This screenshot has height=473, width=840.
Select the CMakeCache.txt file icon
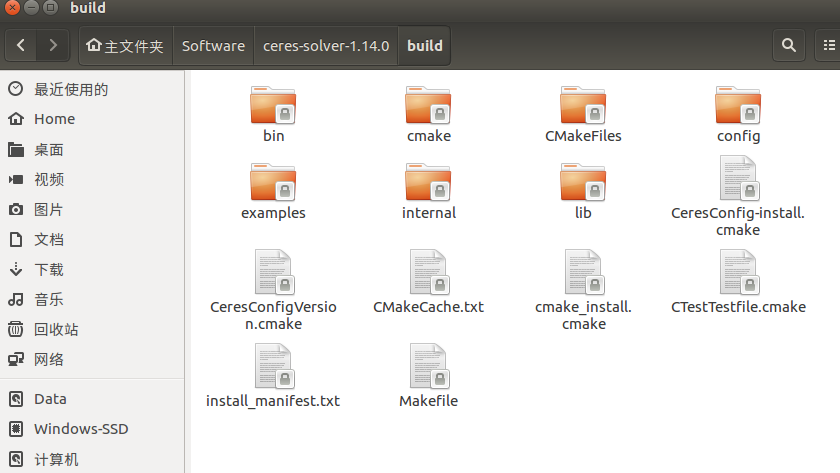pos(429,272)
